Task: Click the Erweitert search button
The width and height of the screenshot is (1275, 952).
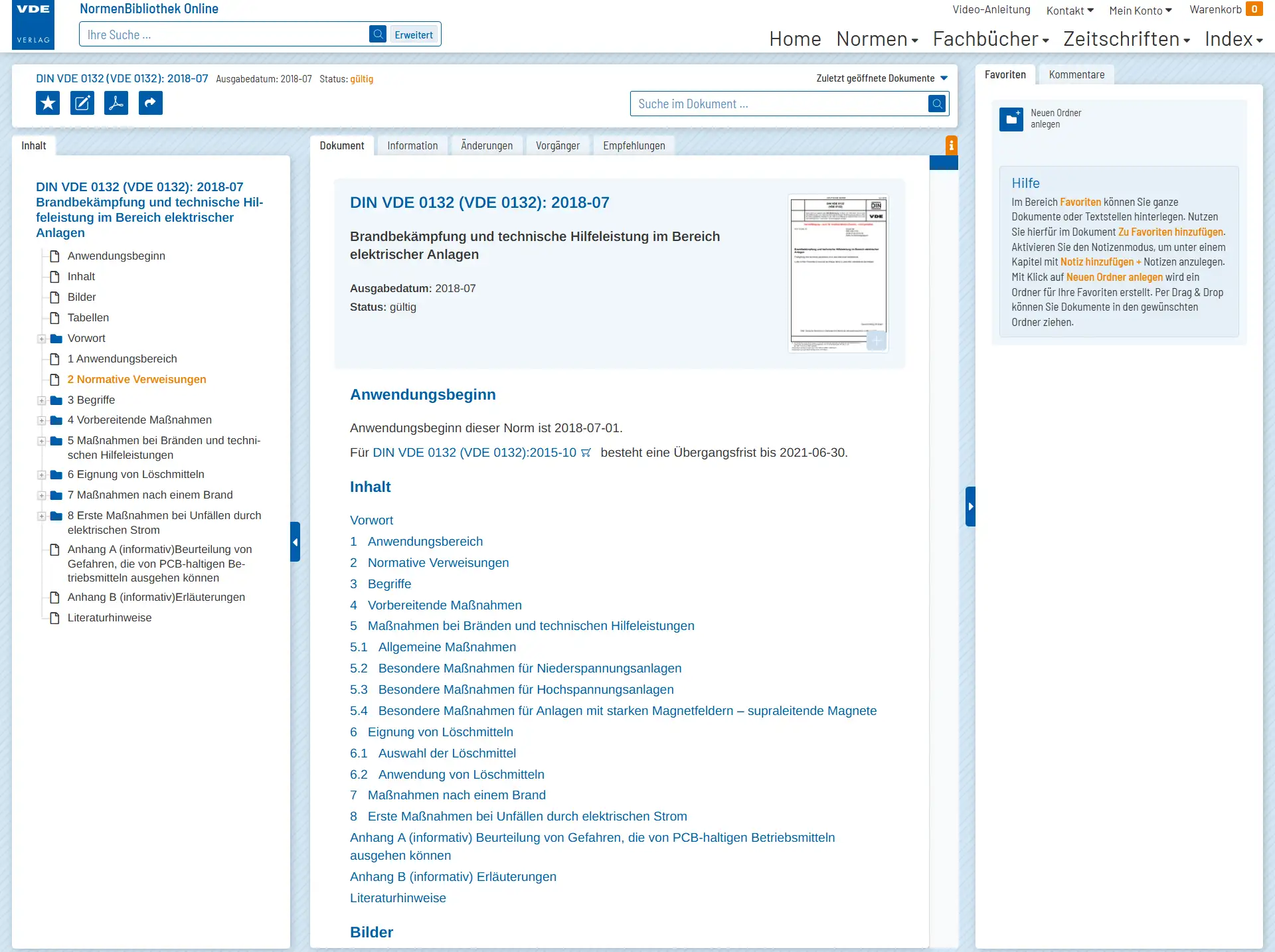Action: click(414, 35)
